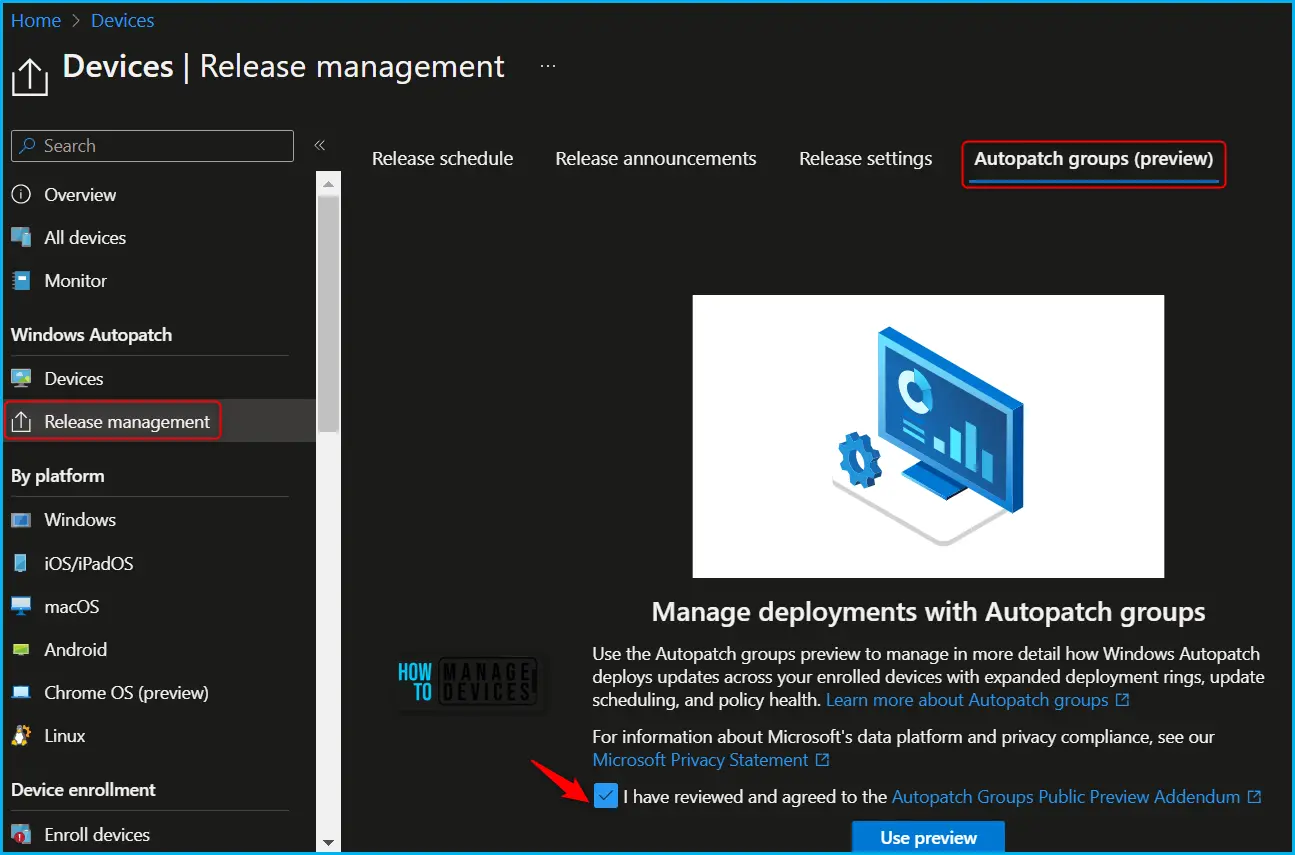Click the large Release management header icon
The width and height of the screenshot is (1295, 855).
tap(30, 76)
